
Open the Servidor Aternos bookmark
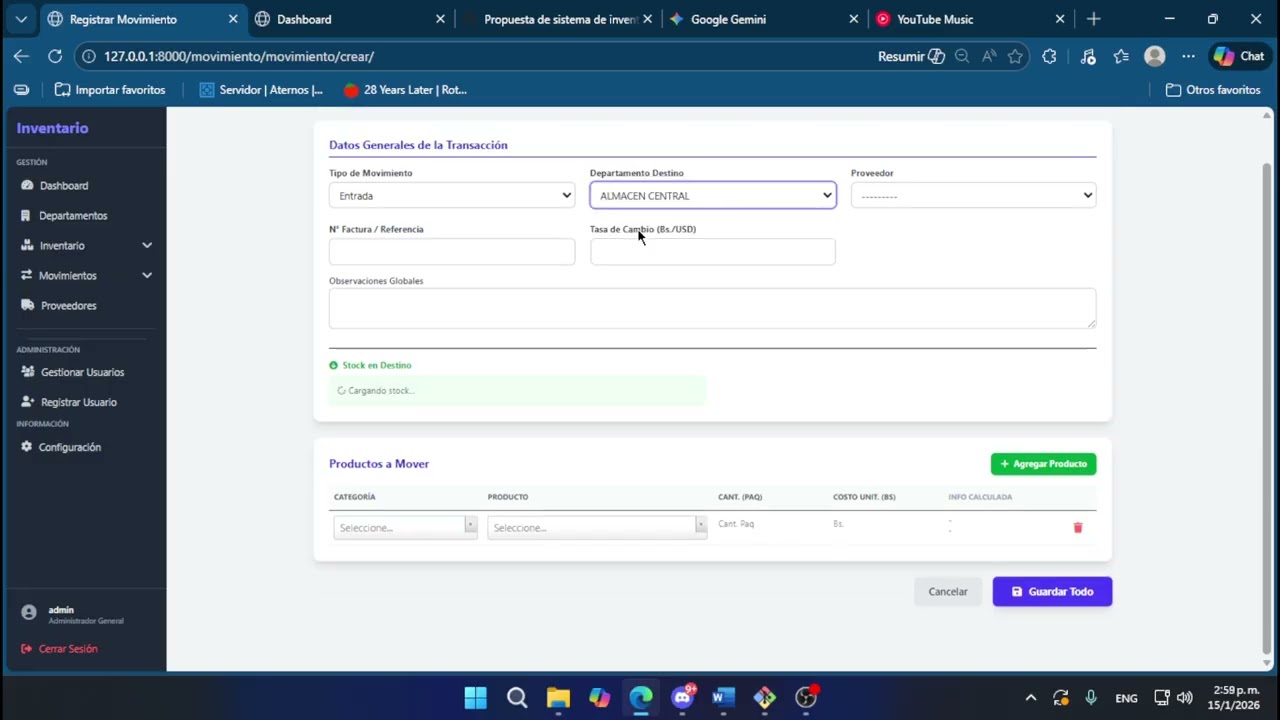coord(261,90)
